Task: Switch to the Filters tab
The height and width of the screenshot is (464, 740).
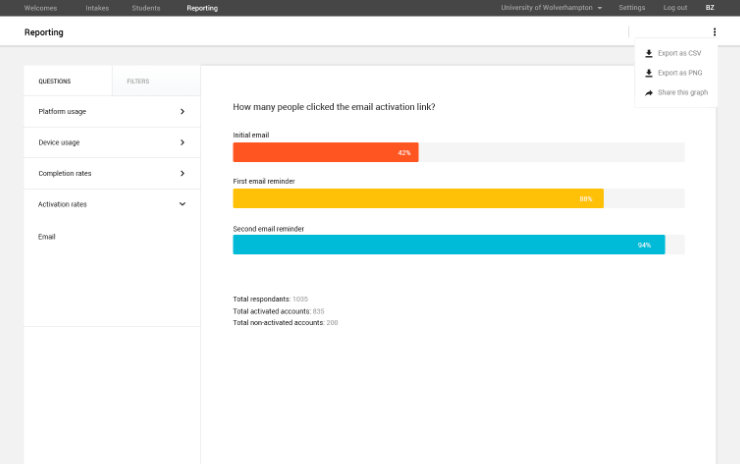Action: tap(138, 81)
